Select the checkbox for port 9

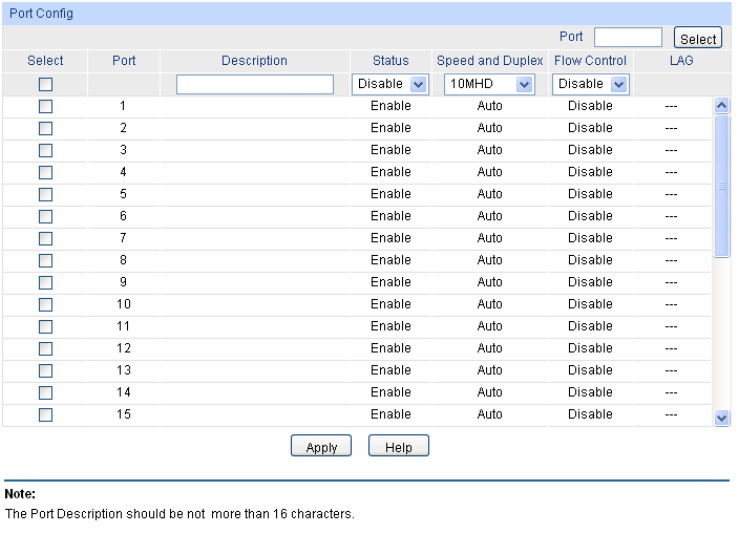point(46,283)
